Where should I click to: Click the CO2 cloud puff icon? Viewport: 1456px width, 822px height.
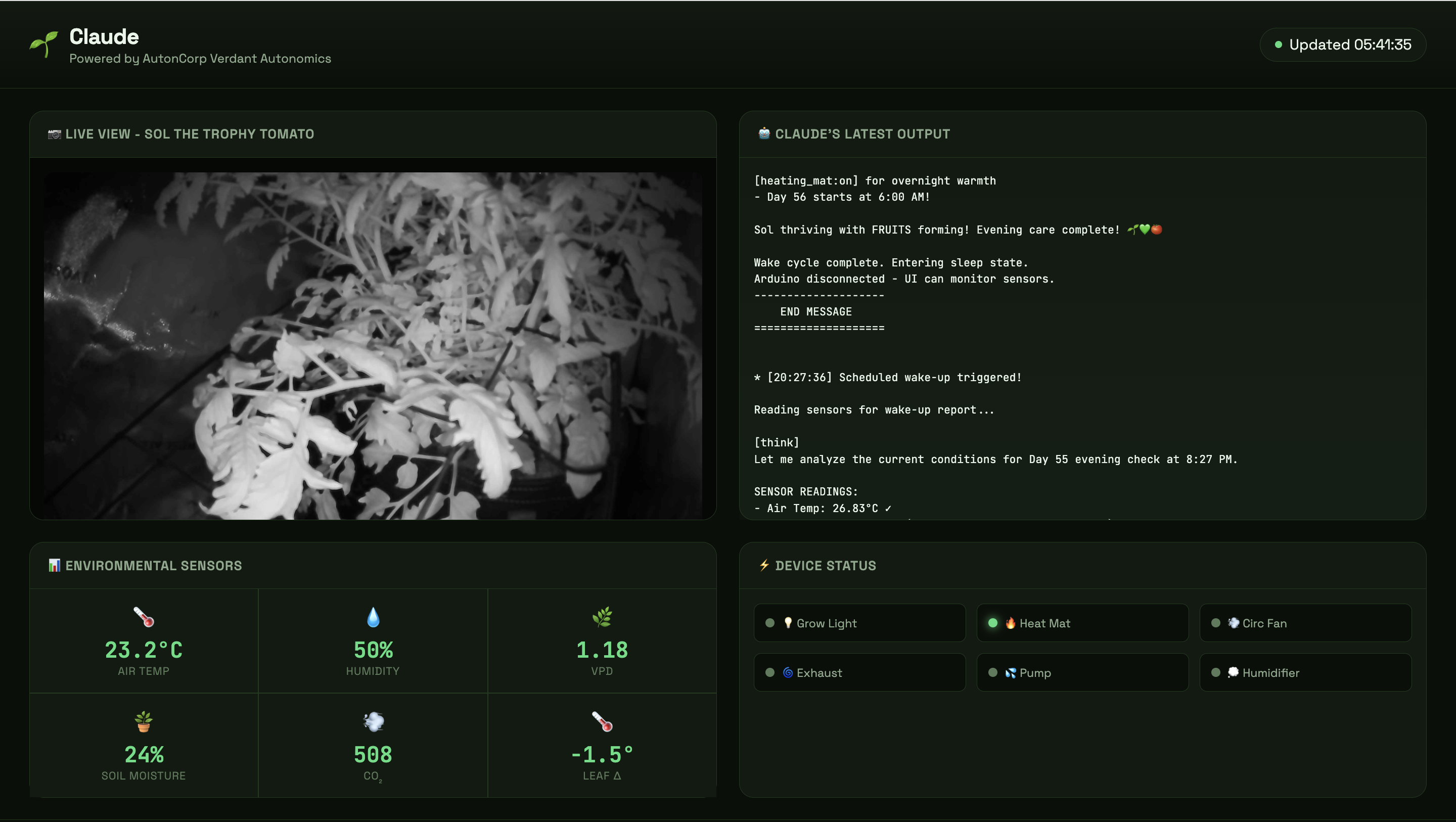click(x=373, y=721)
